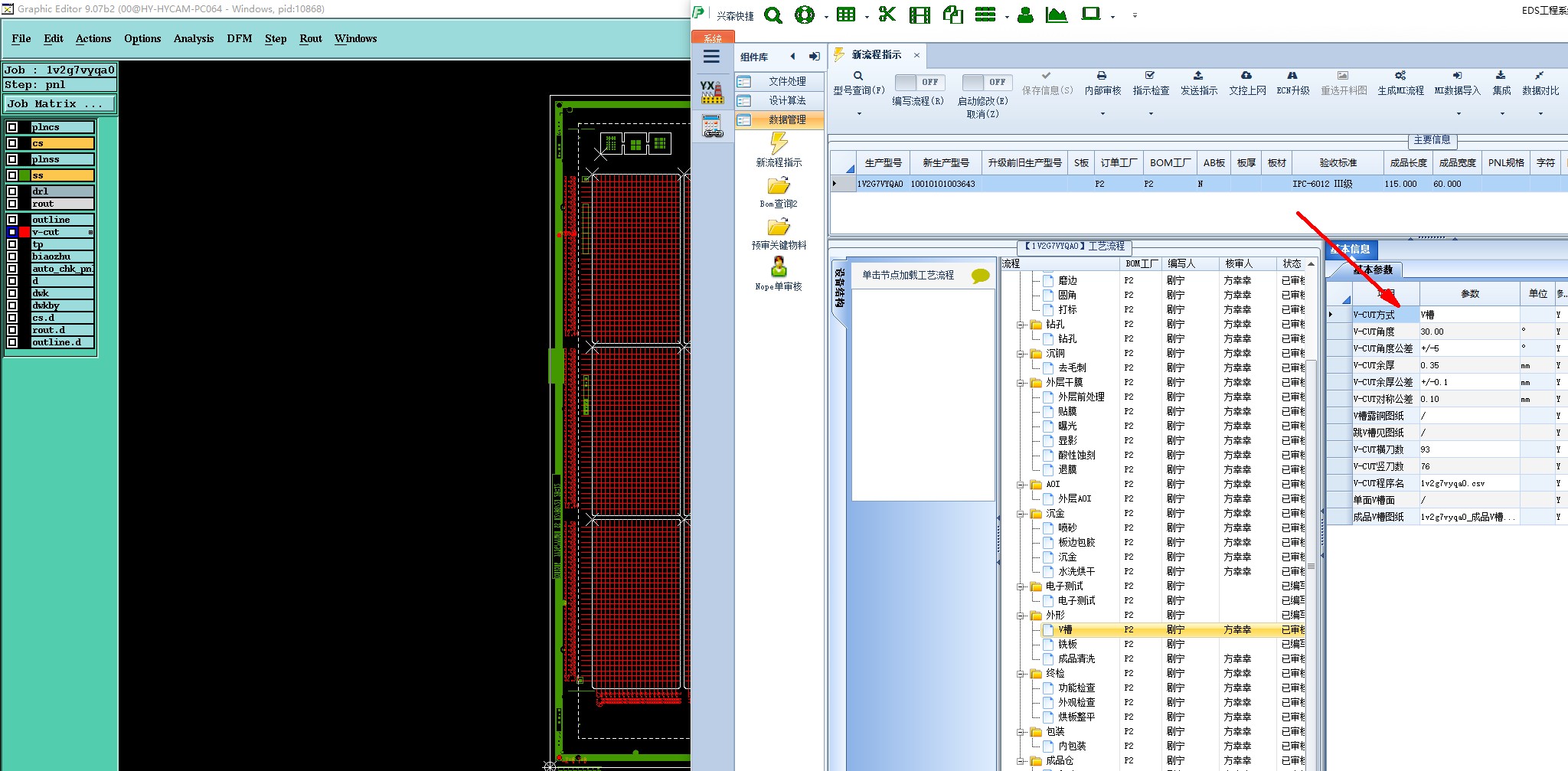
Task: Toggle visibility checkbox for cs layer
Action: [x=12, y=143]
